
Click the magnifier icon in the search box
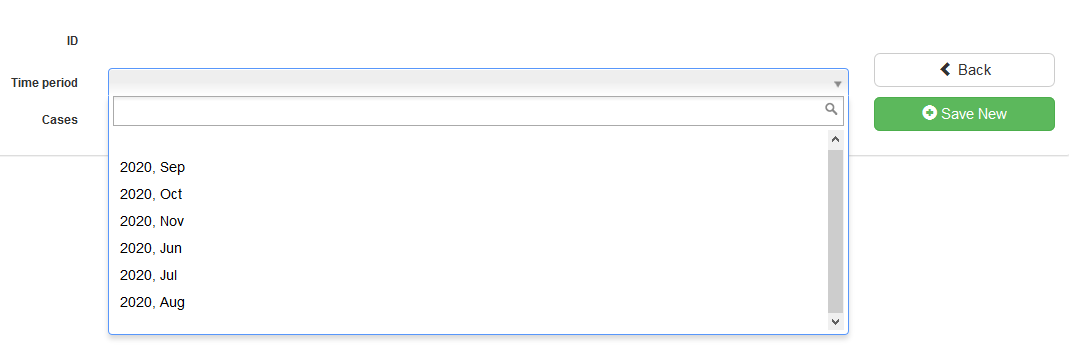[831, 109]
